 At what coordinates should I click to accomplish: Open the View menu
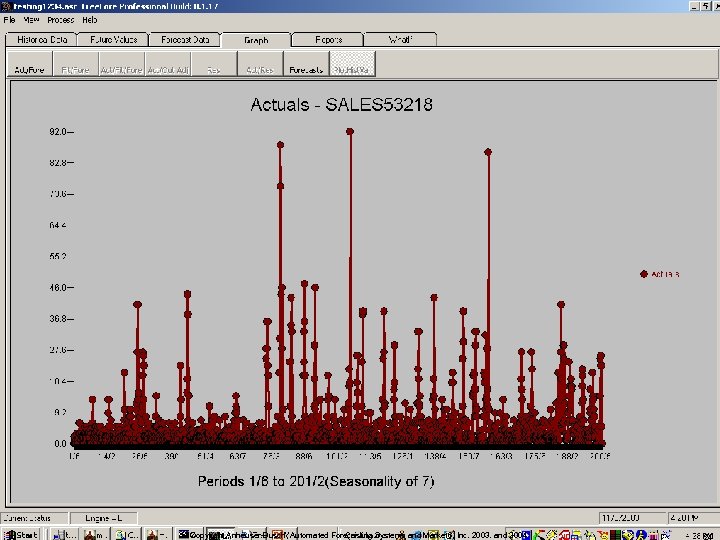(31, 20)
